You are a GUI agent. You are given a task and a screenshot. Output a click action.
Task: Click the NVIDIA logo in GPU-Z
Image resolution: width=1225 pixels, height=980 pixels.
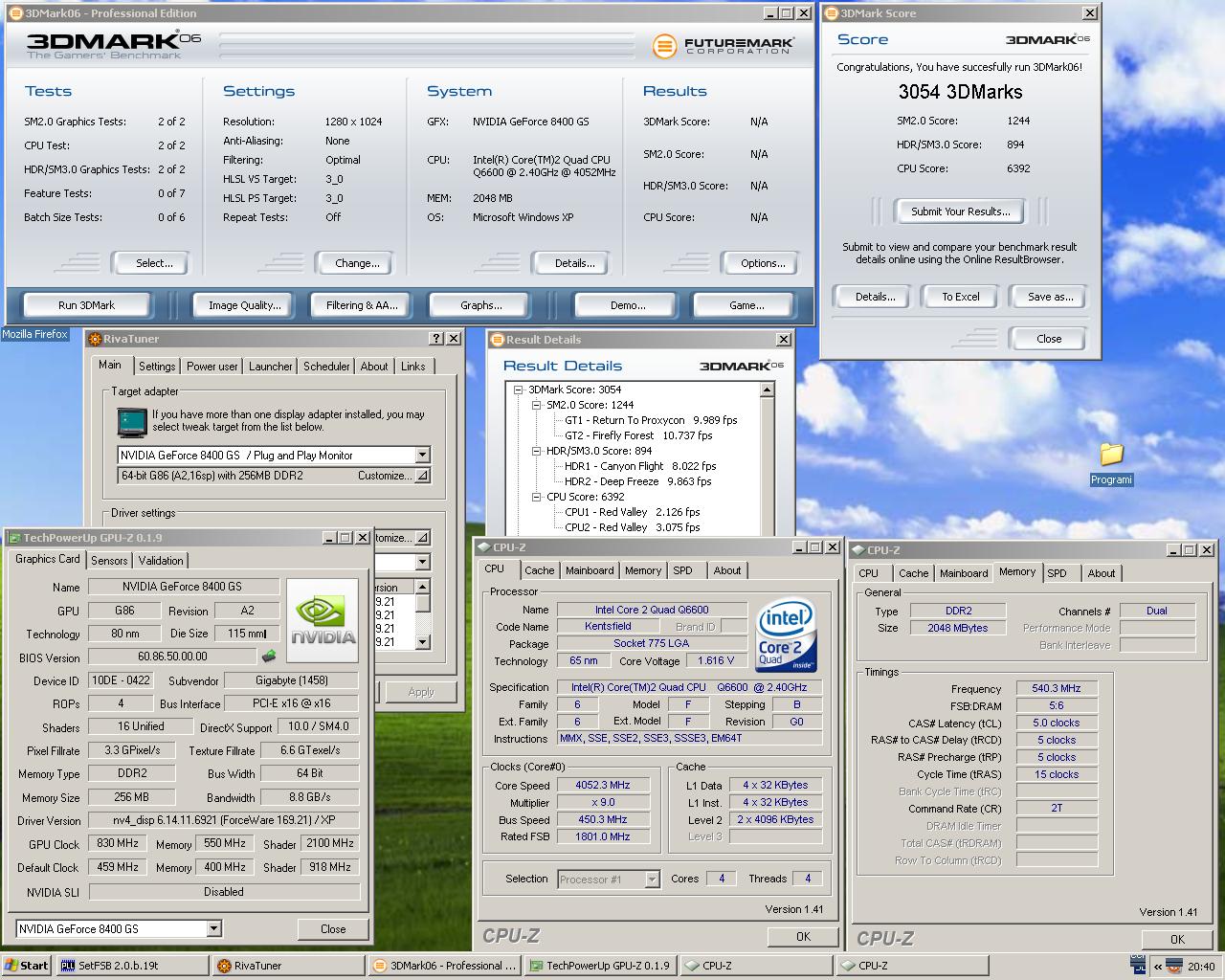323,621
